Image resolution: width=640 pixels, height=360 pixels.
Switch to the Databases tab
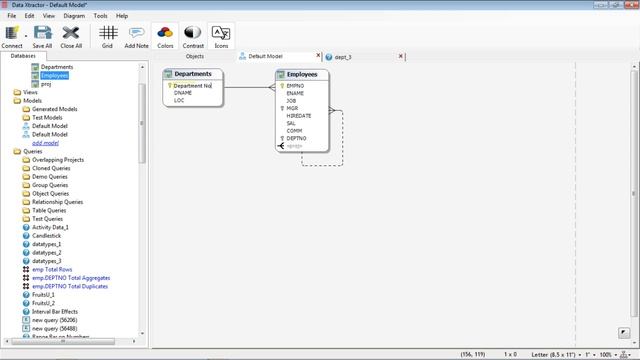[23, 56]
